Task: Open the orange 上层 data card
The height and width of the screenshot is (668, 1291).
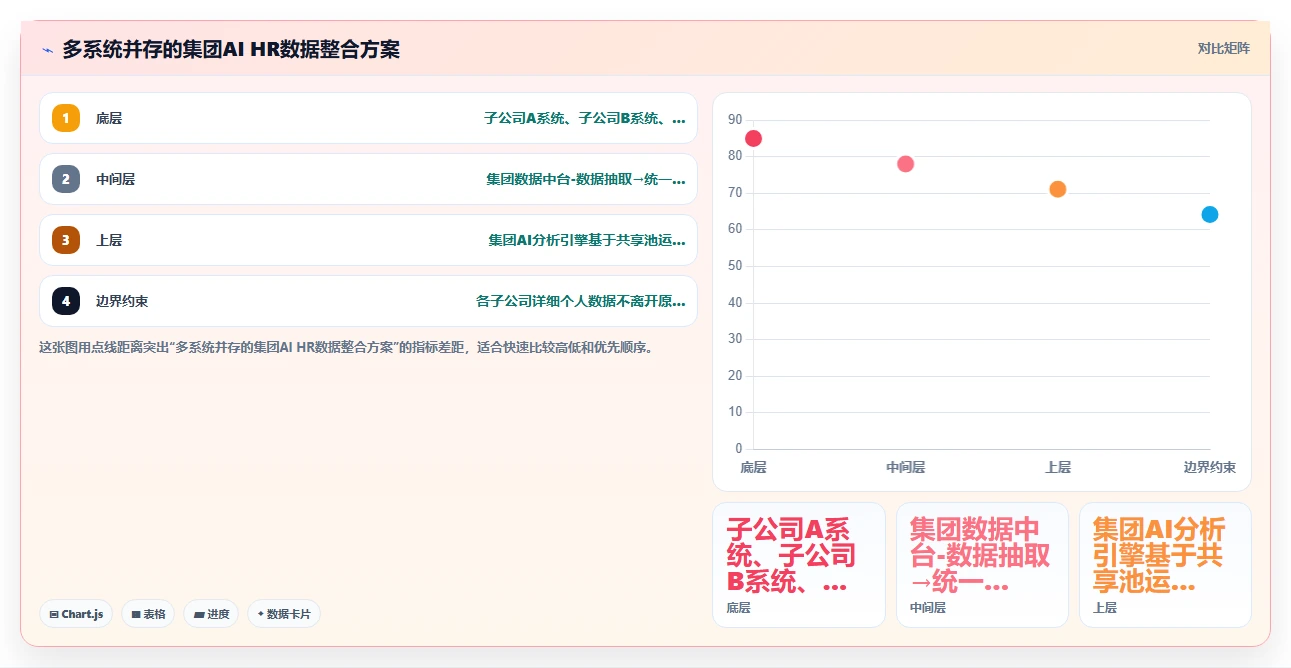Action: pos(1165,565)
